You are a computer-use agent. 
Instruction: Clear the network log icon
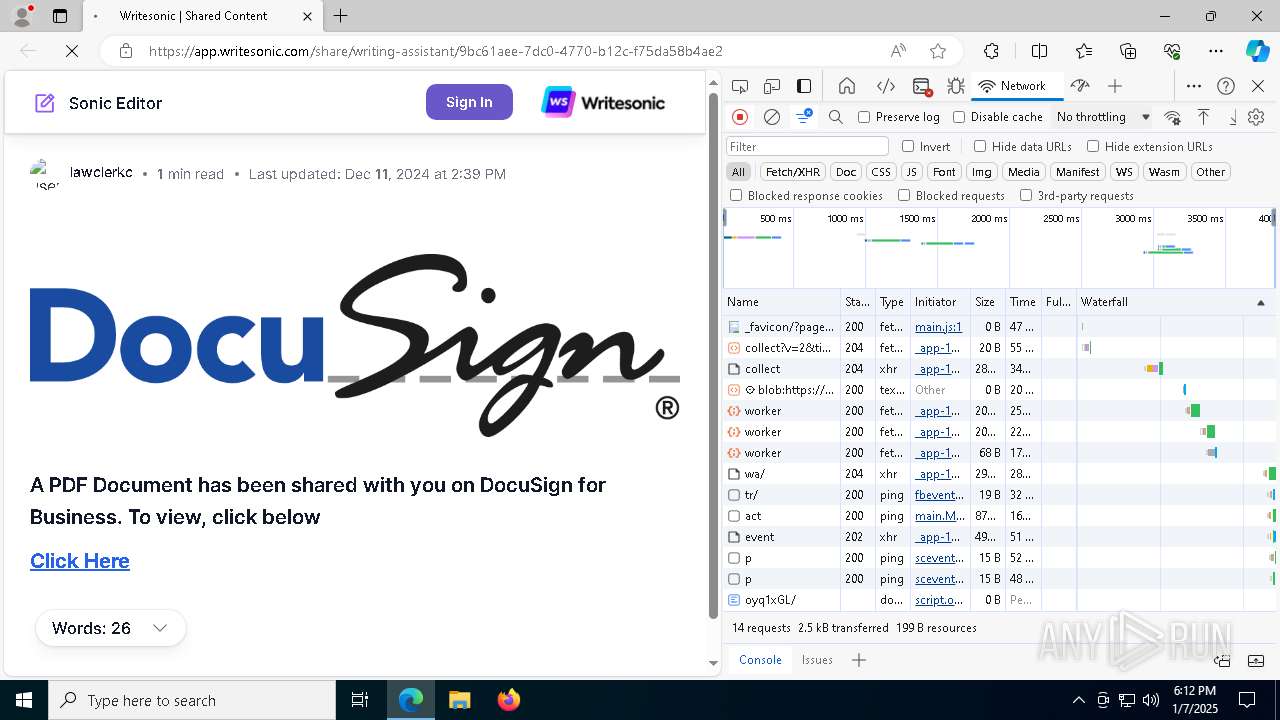[x=772, y=117]
